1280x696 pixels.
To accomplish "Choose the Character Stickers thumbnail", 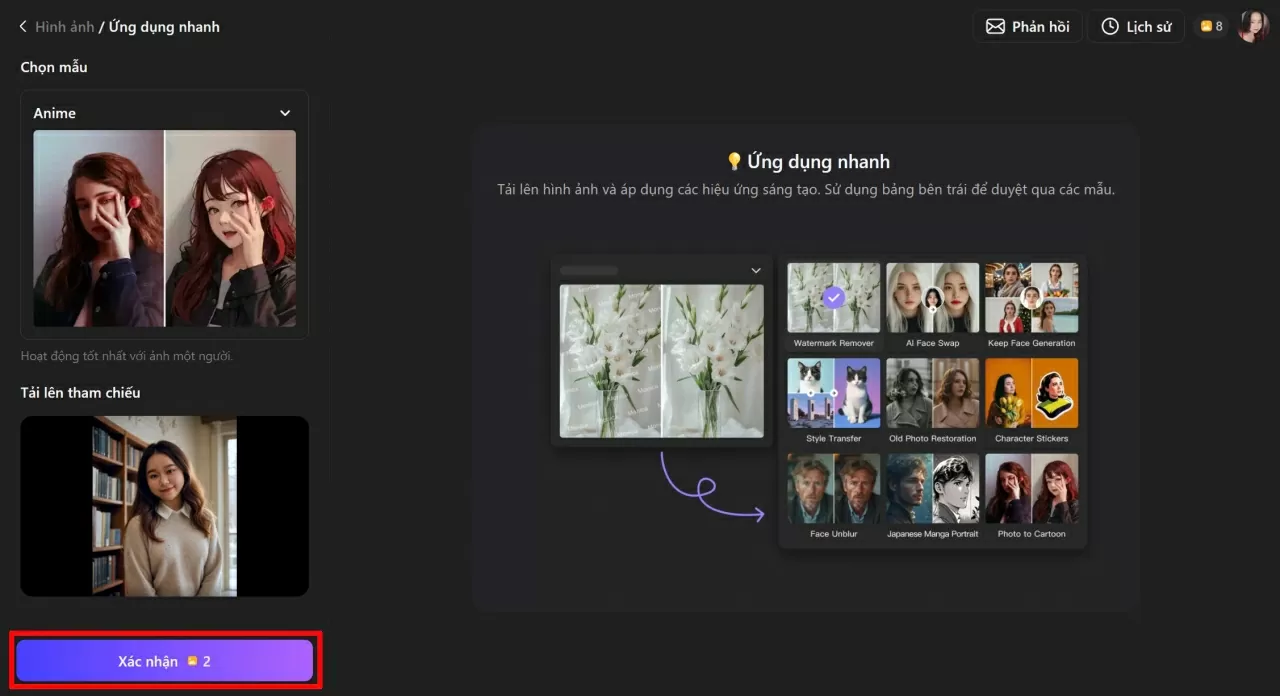I will [x=1031, y=393].
